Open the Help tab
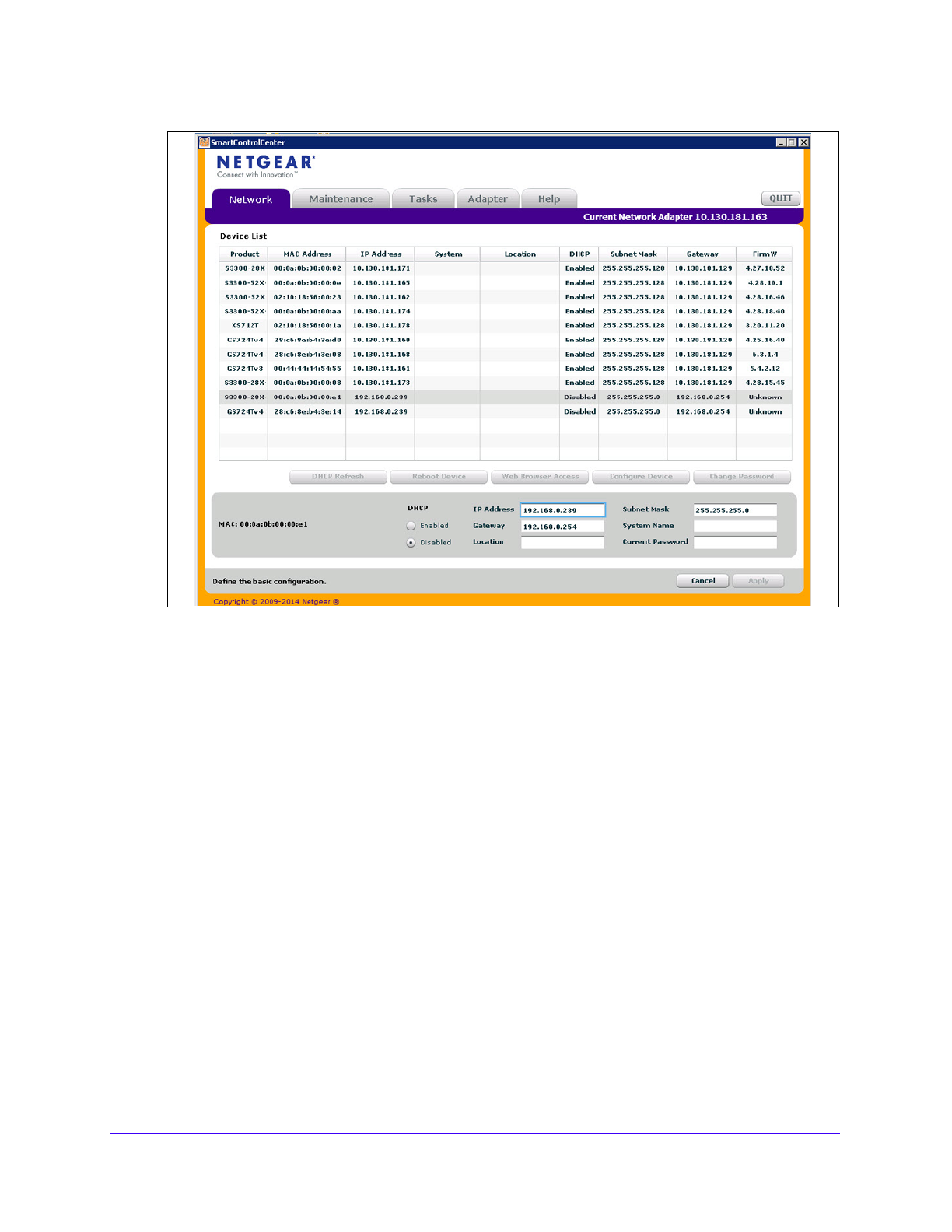Viewport: 952px width, 1232px height. [x=549, y=199]
